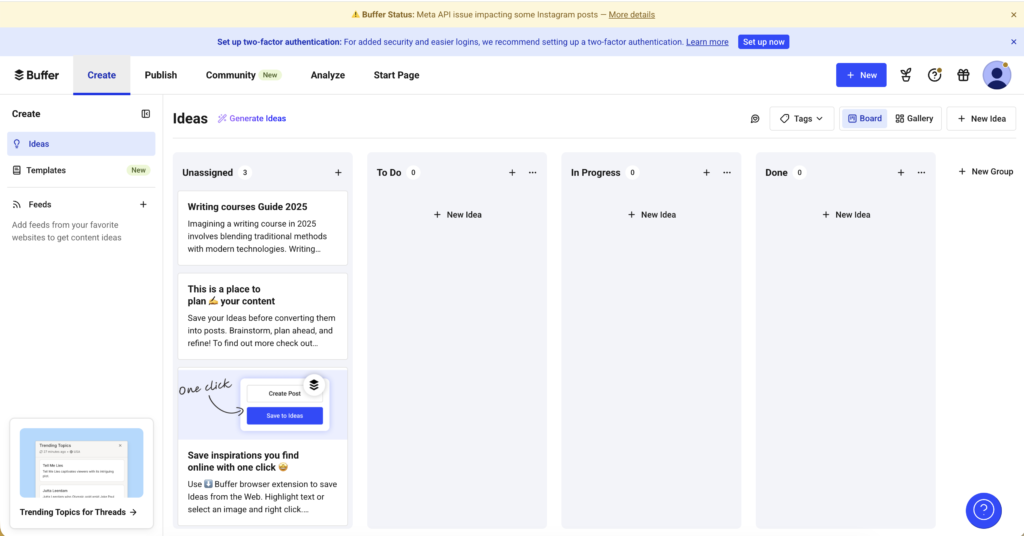The width and height of the screenshot is (1024, 536).
Task: Click the Set up now button
Action: point(763,42)
